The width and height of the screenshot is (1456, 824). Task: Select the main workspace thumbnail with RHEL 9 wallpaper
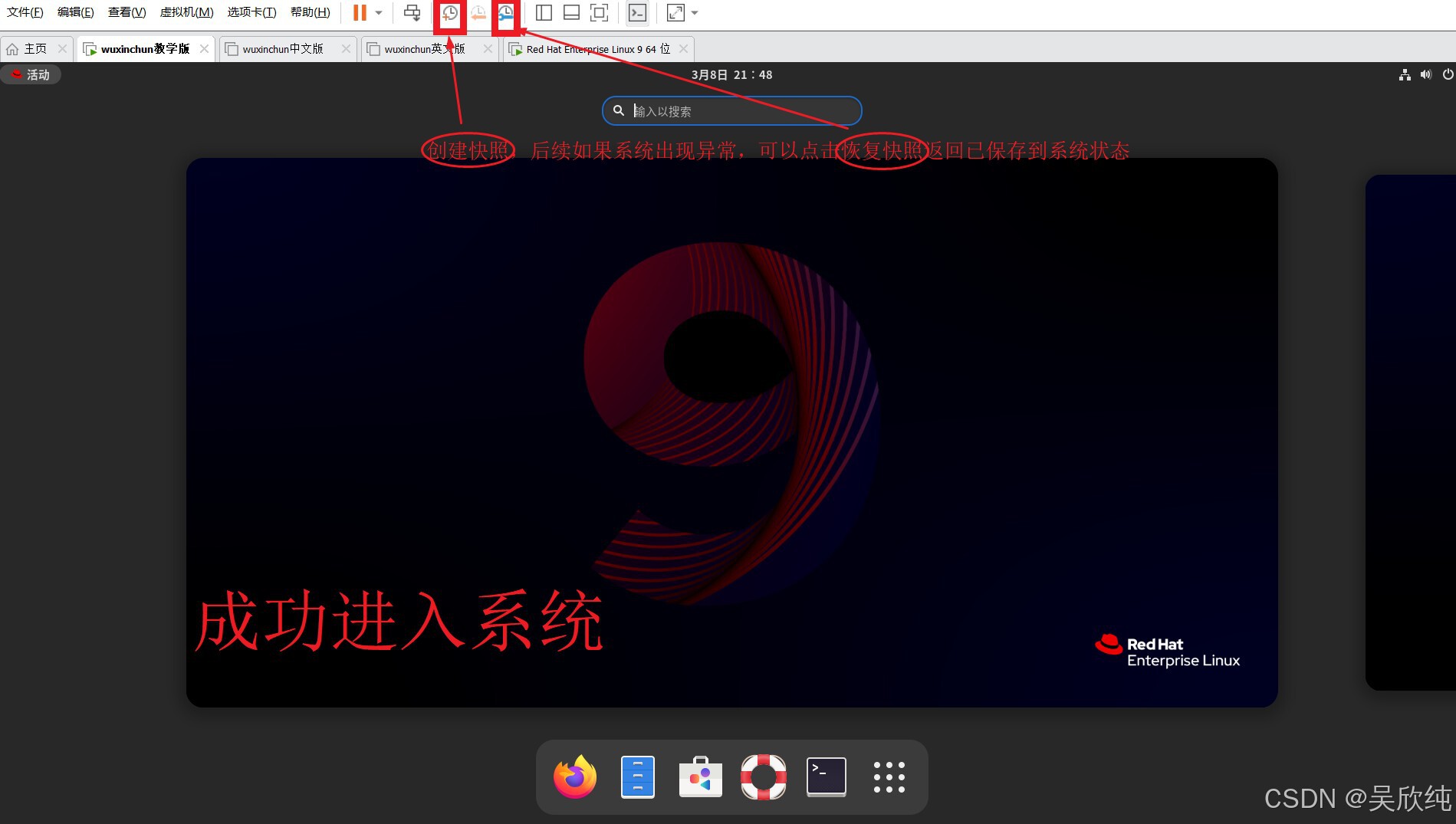pyautogui.click(x=732, y=432)
